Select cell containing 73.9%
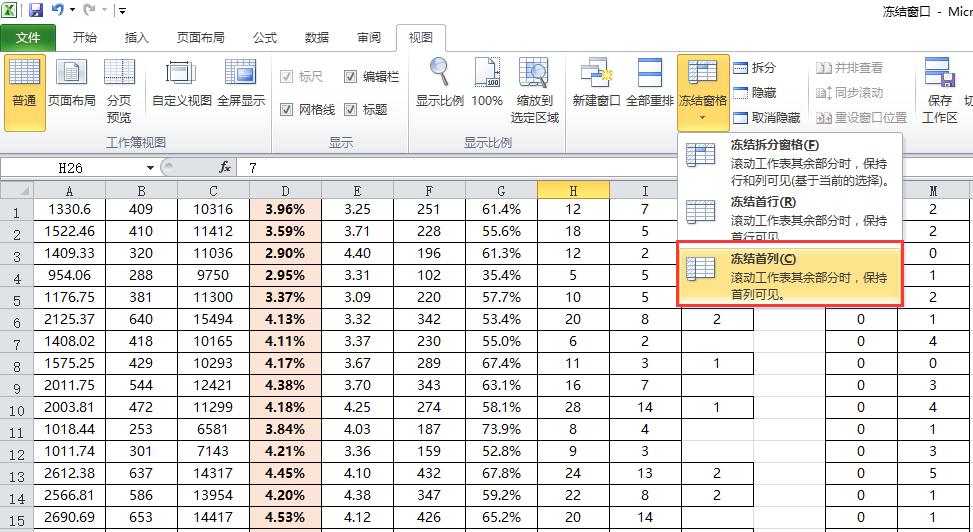Screen dimensions: 973x532 (x=501, y=430)
